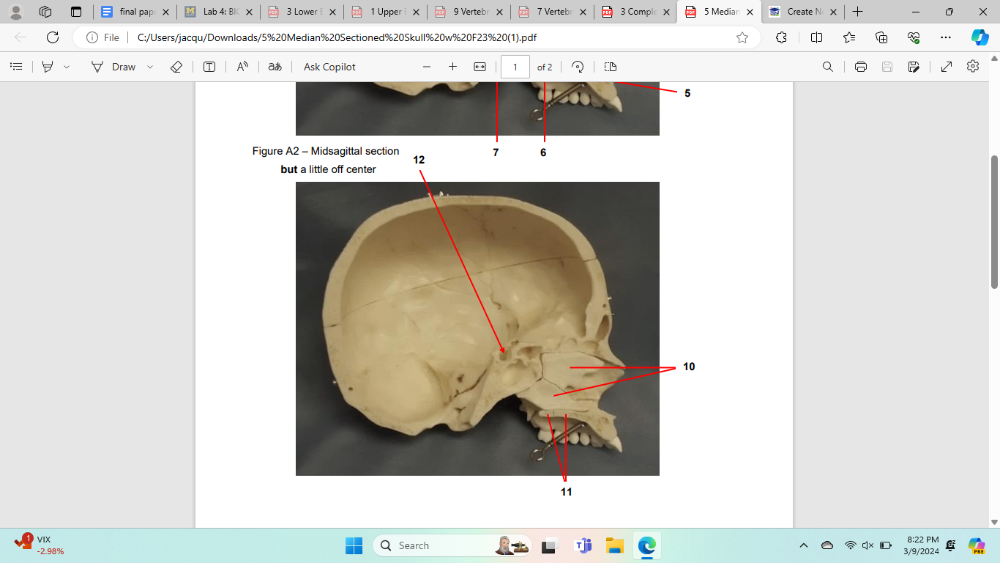Show hidden system tray icons chevron
The width and height of the screenshot is (1000, 563).
click(803, 546)
